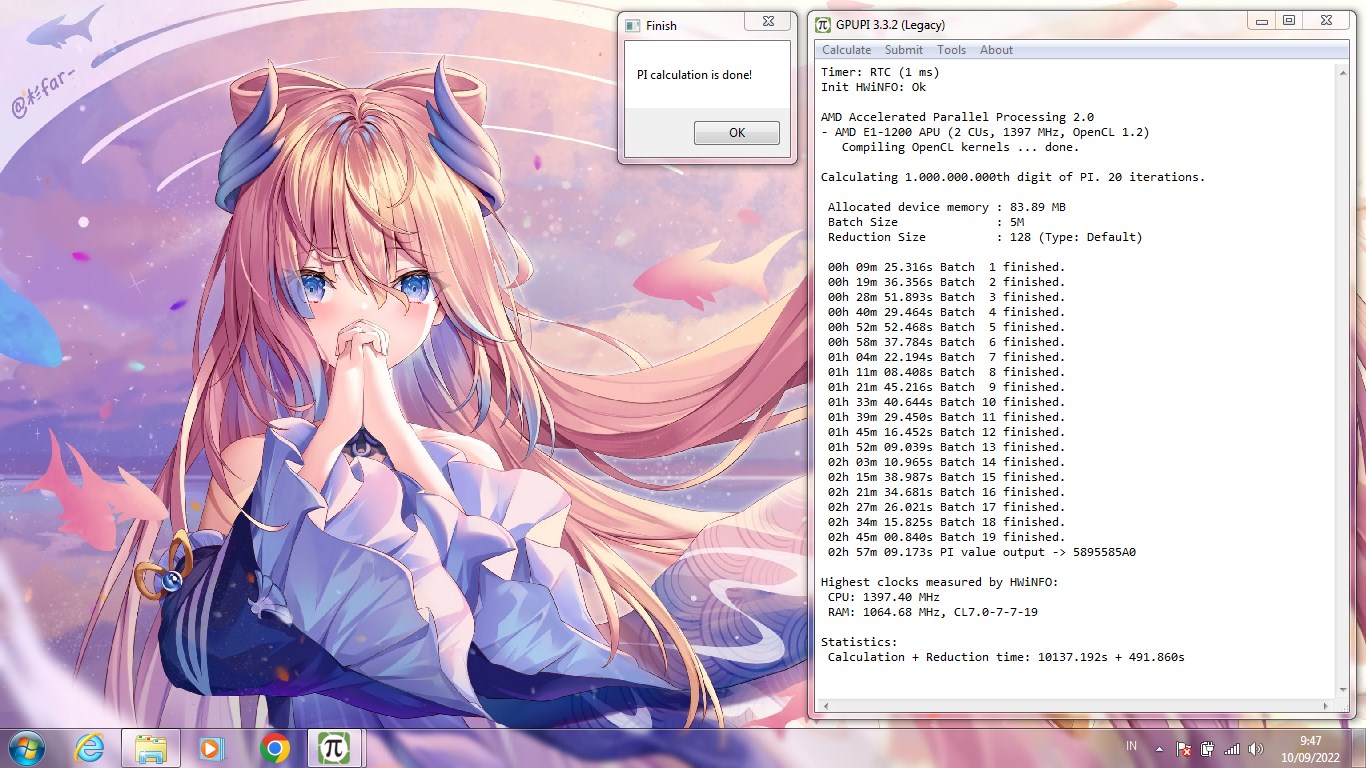Open the Submit menu in GPUPI
Image resolution: width=1366 pixels, height=768 pixels.
click(x=904, y=50)
